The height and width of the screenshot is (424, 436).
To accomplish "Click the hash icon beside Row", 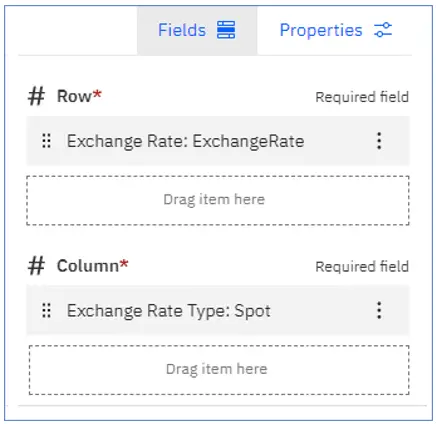I will (x=36, y=96).
